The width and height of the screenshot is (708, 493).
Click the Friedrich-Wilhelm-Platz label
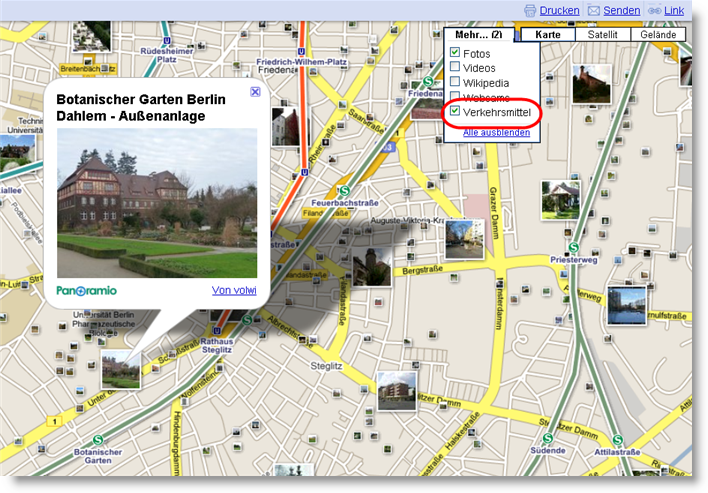[x=302, y=62]
